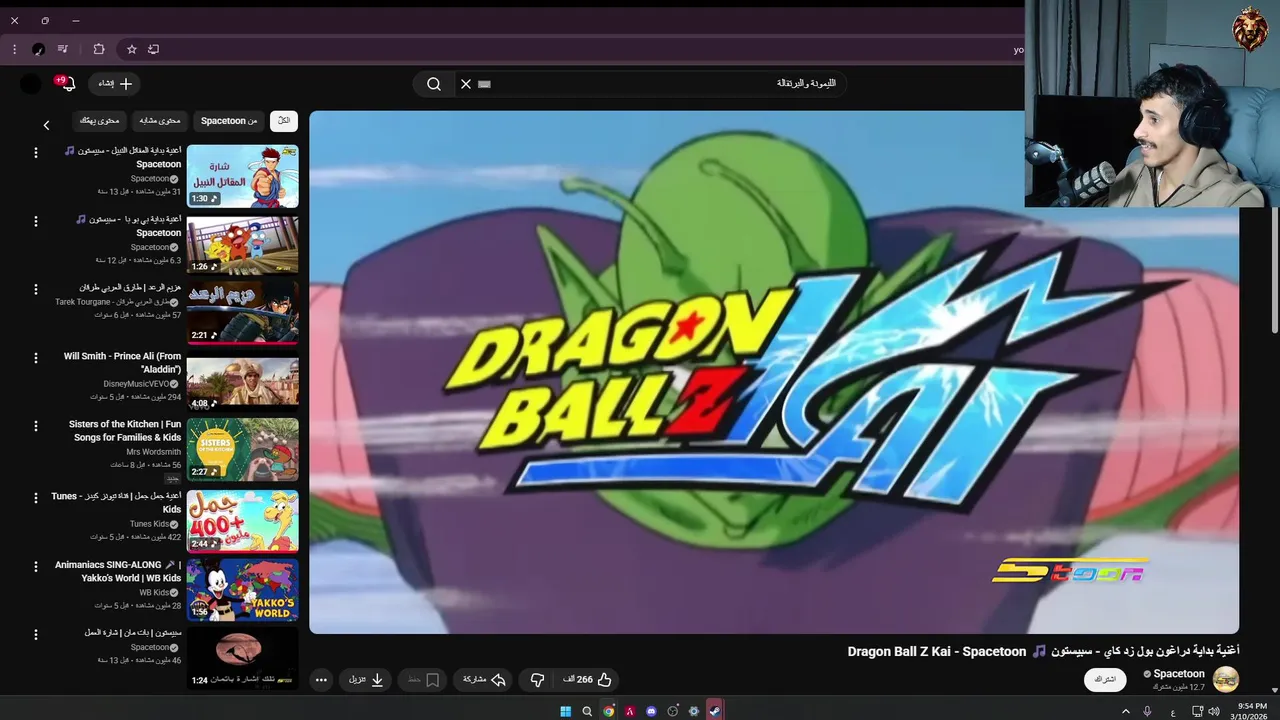Open the 'هزيم الرعد' video thumbnail
The height and width of the screenshot is (720, 1280).
[242, 312]
